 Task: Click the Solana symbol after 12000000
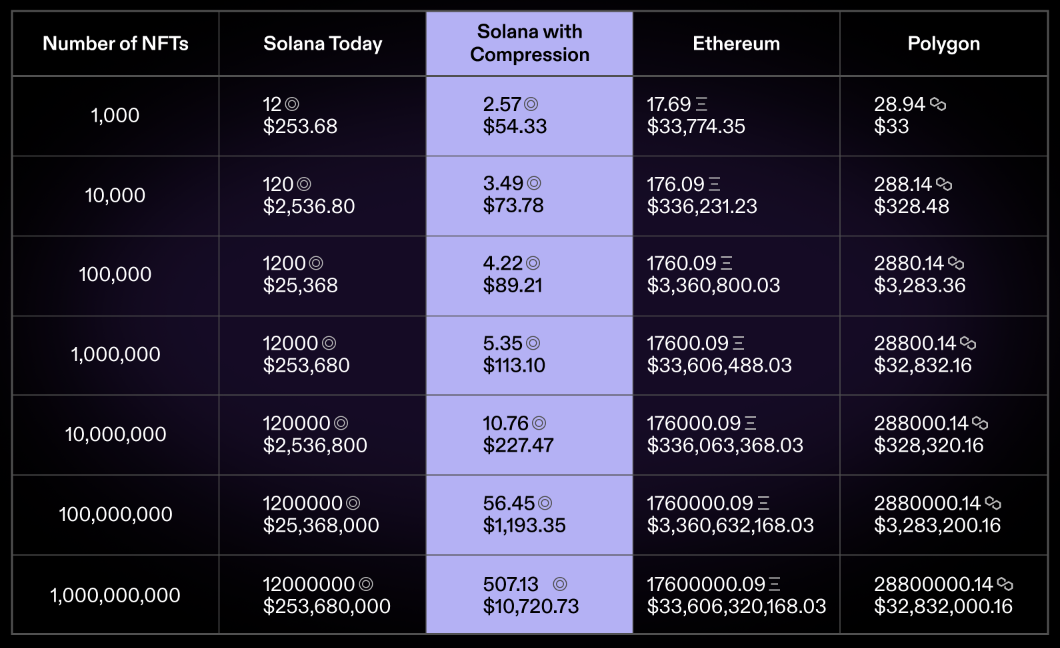[x=366, y=584]
